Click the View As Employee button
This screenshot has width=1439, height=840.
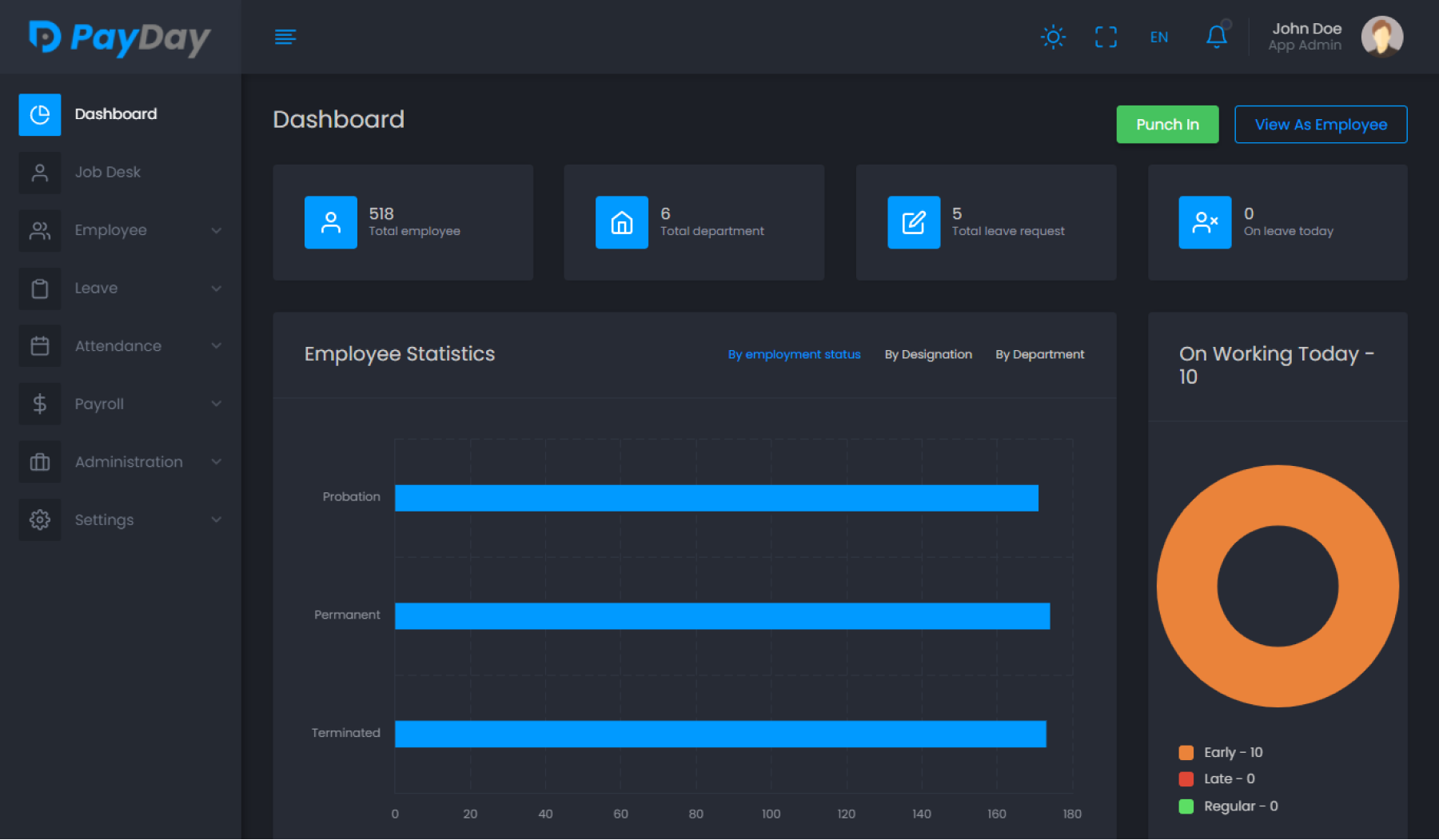coord(1321,125)
